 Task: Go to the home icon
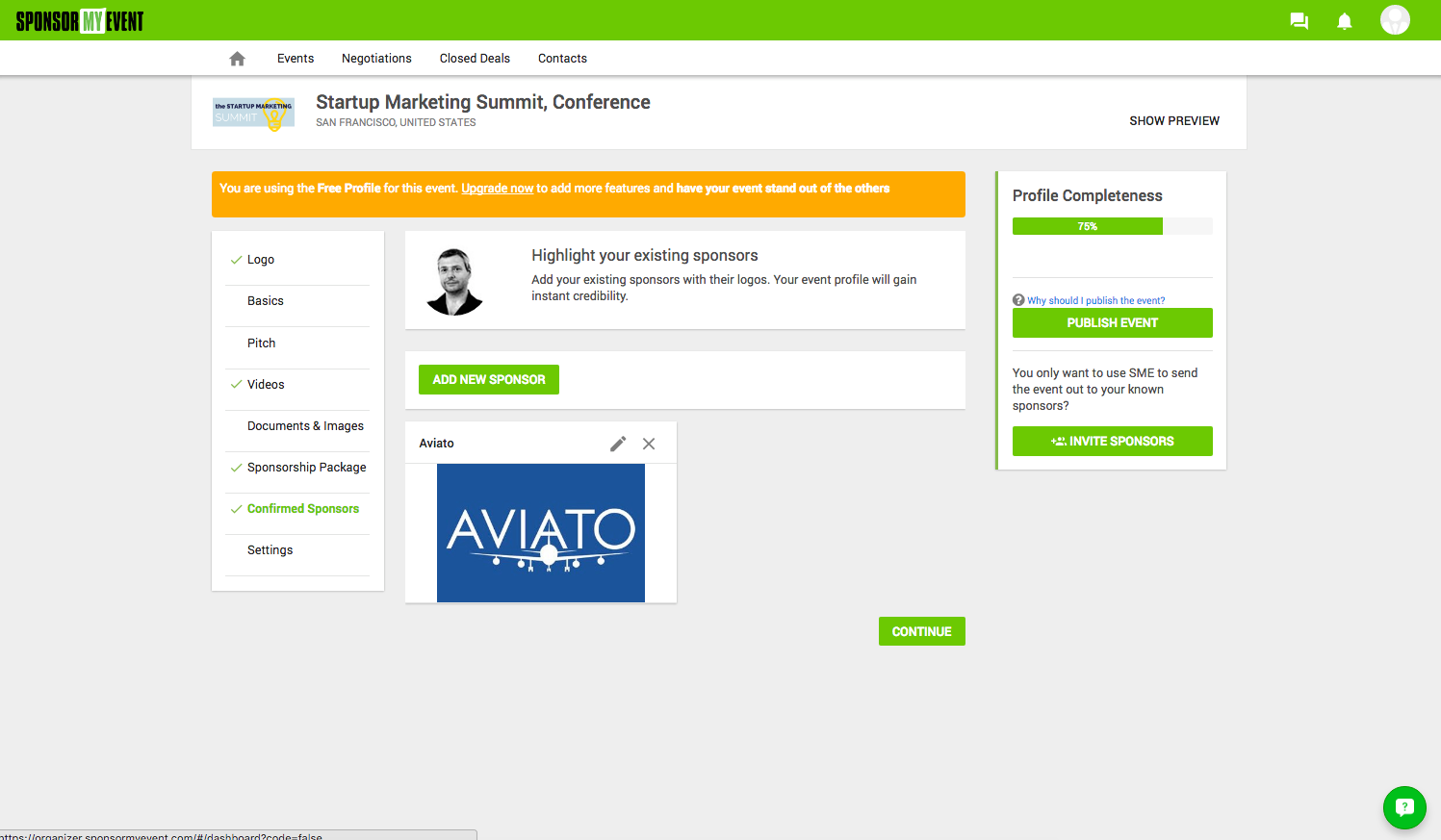tap(237, 59)
